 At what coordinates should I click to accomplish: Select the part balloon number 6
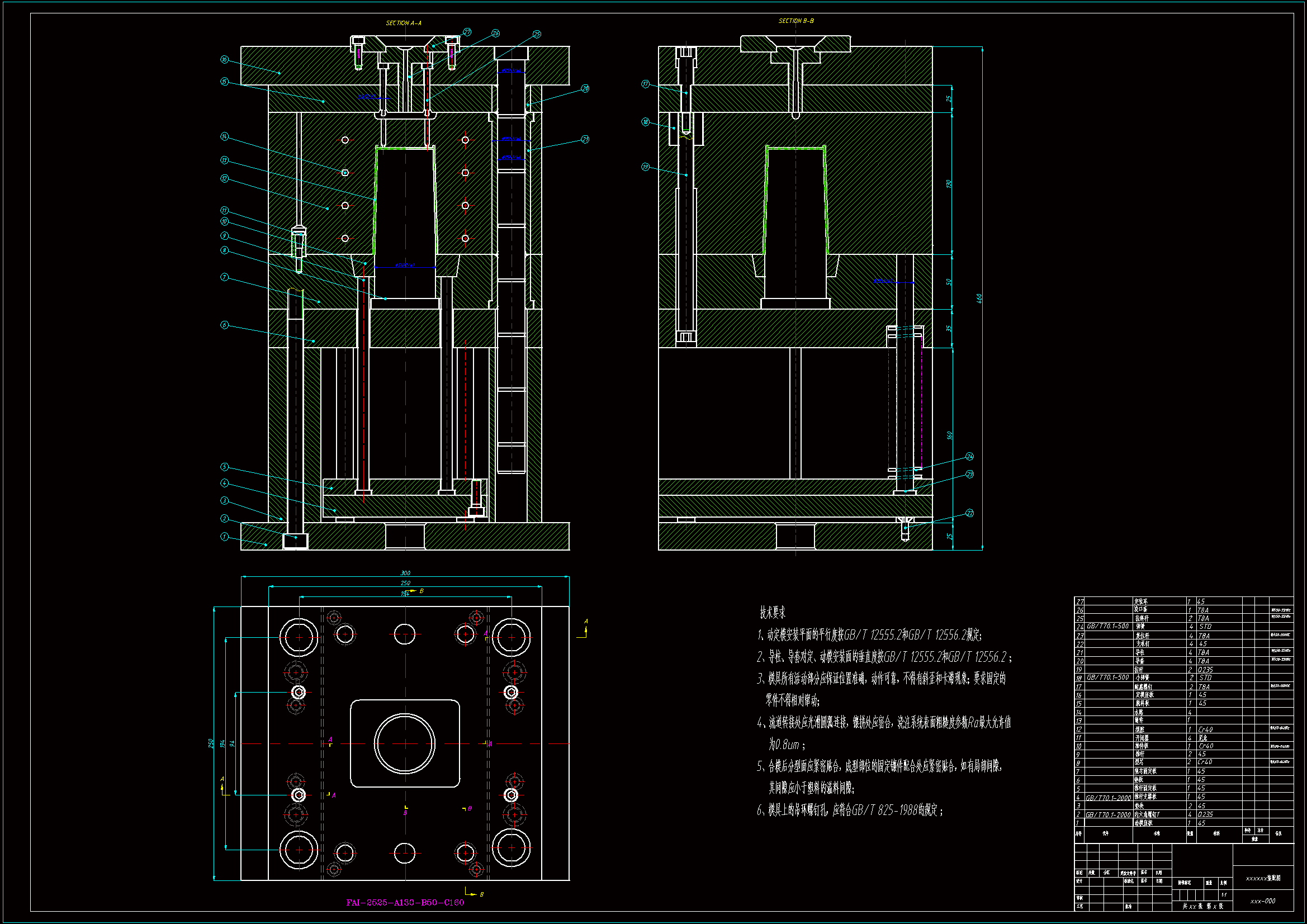(x=224, y=325)
